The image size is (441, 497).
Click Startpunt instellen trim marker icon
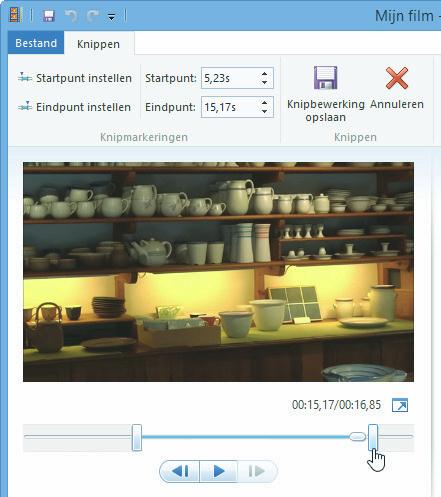coord(25,77)
